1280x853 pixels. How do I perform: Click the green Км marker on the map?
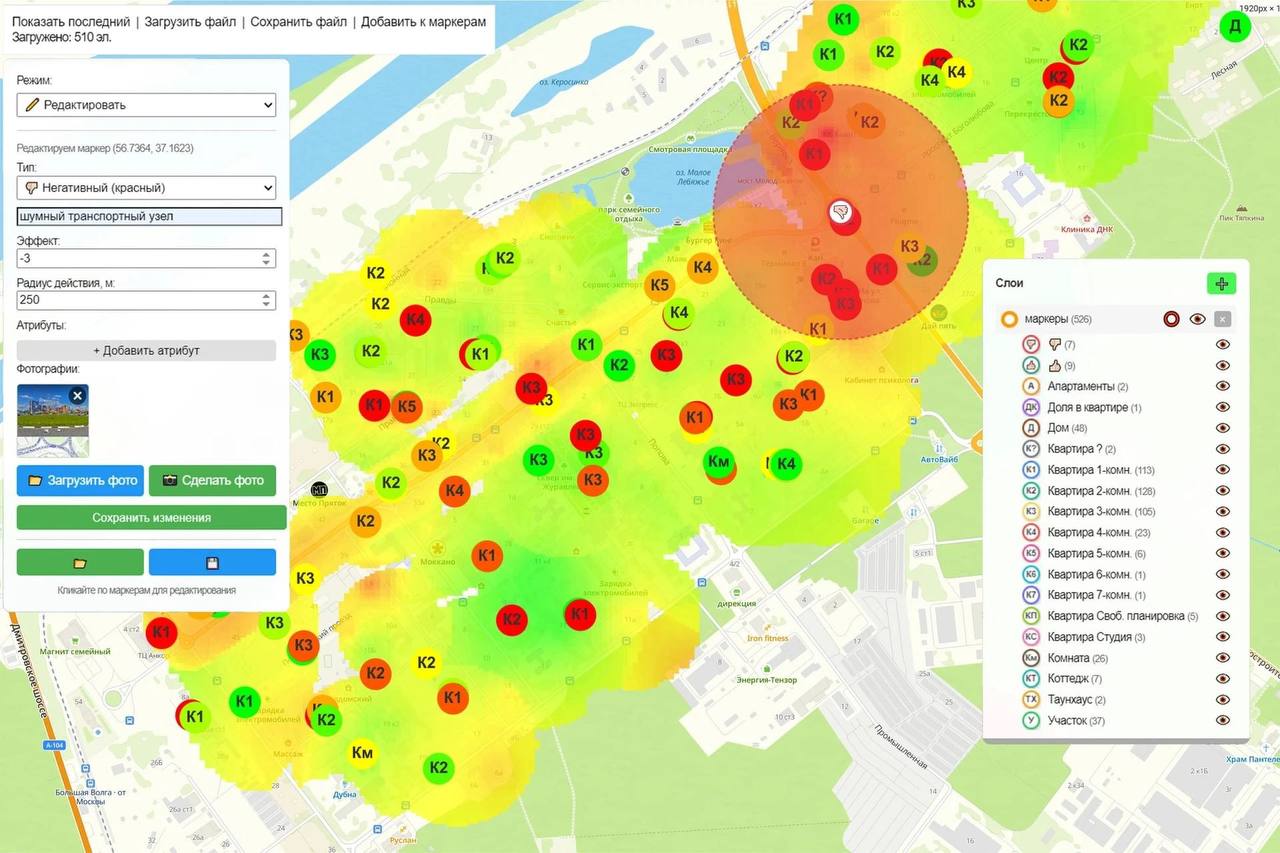coord(718,461)
